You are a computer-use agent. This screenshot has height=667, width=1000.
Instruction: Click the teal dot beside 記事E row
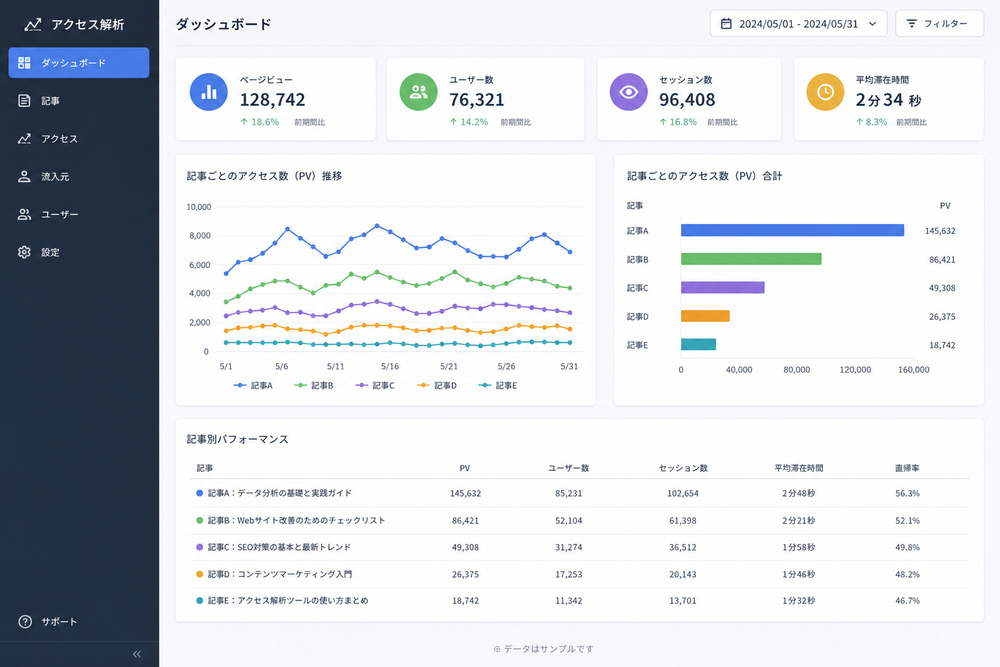coord(200,601)
